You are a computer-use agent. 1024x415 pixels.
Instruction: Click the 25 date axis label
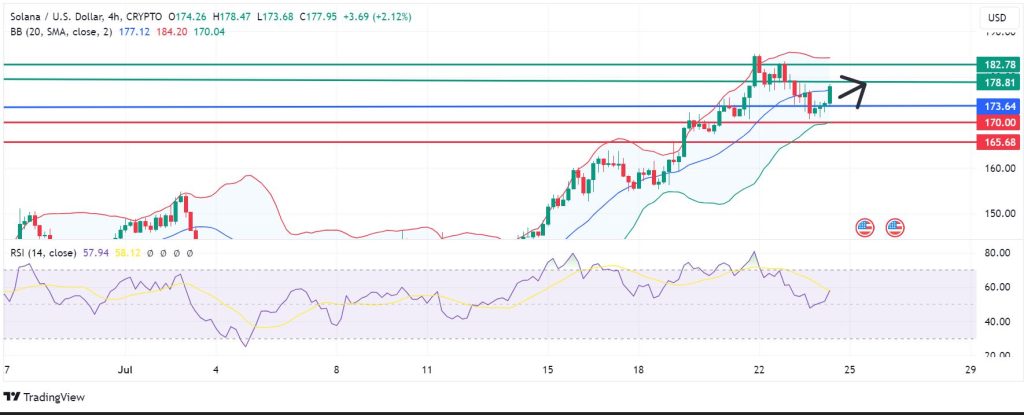(848, 369)
